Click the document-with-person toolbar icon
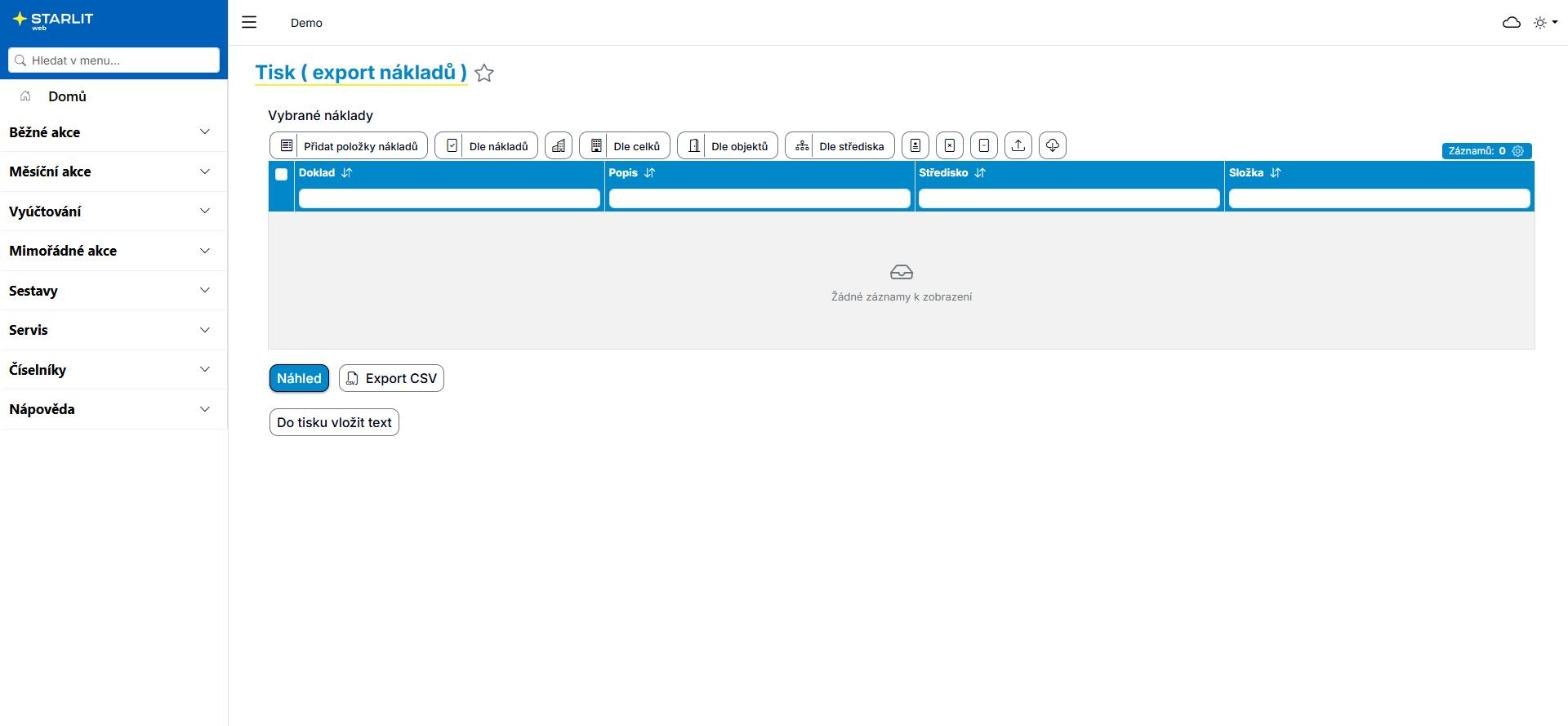Viewport: 1568px width, 726px height. [915, 146]
